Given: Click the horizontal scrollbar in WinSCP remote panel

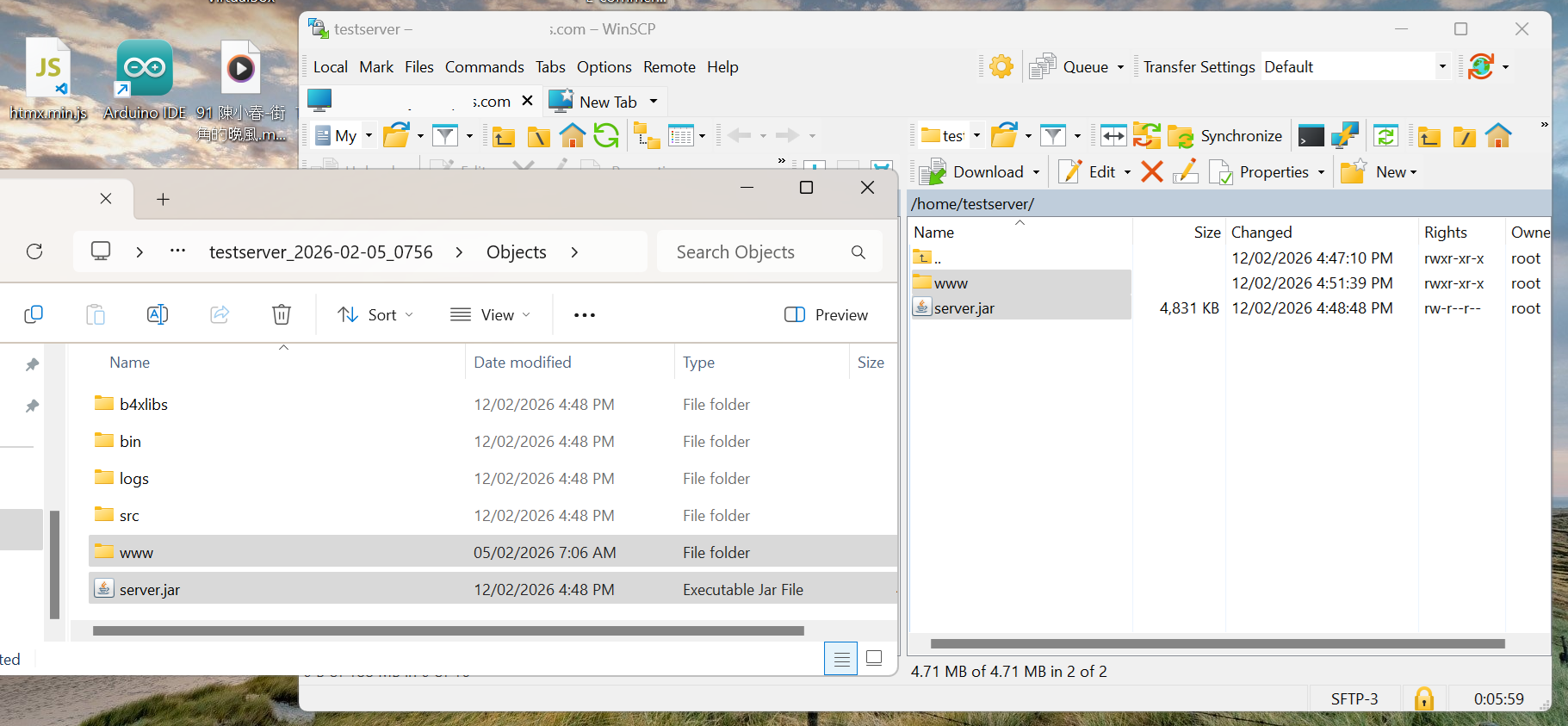Looking at the screenshot, I should [1218, 643].
